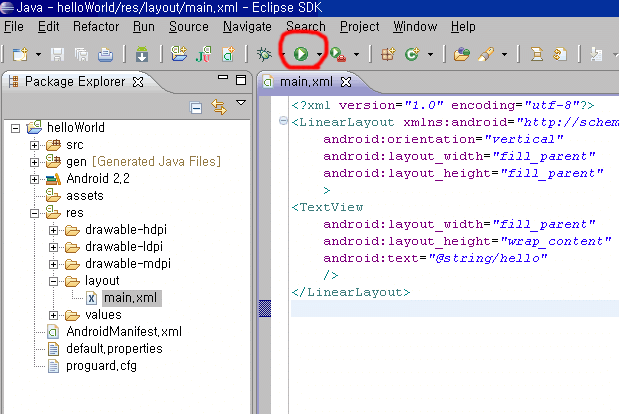
Task: Close the Package Explorer view
Action: [138, 82]
